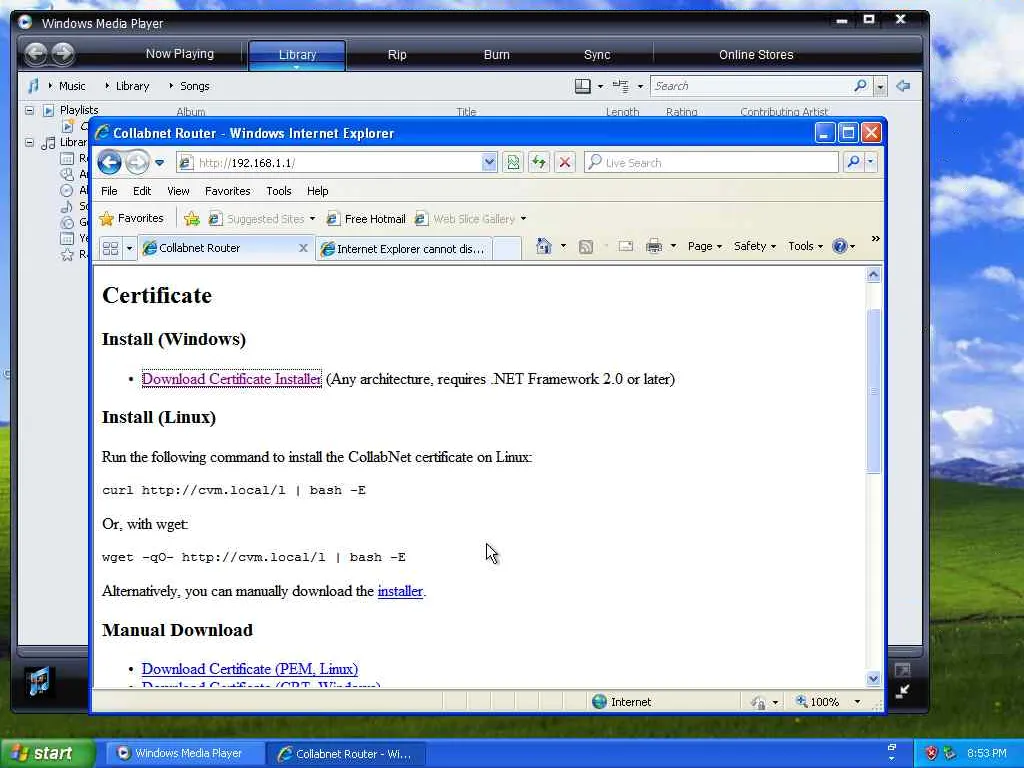The image size is (1024, 768).
Task: Click Download Certificate Installer link
Action: point(231,379)
